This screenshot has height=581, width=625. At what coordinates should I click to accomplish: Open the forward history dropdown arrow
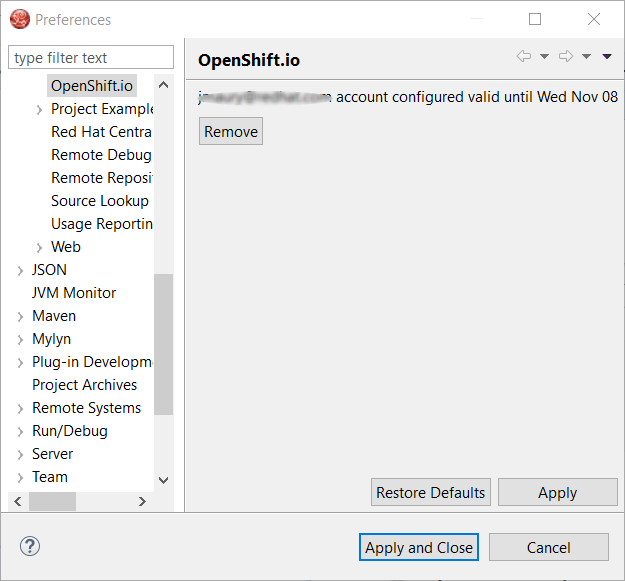coord(586,57)
